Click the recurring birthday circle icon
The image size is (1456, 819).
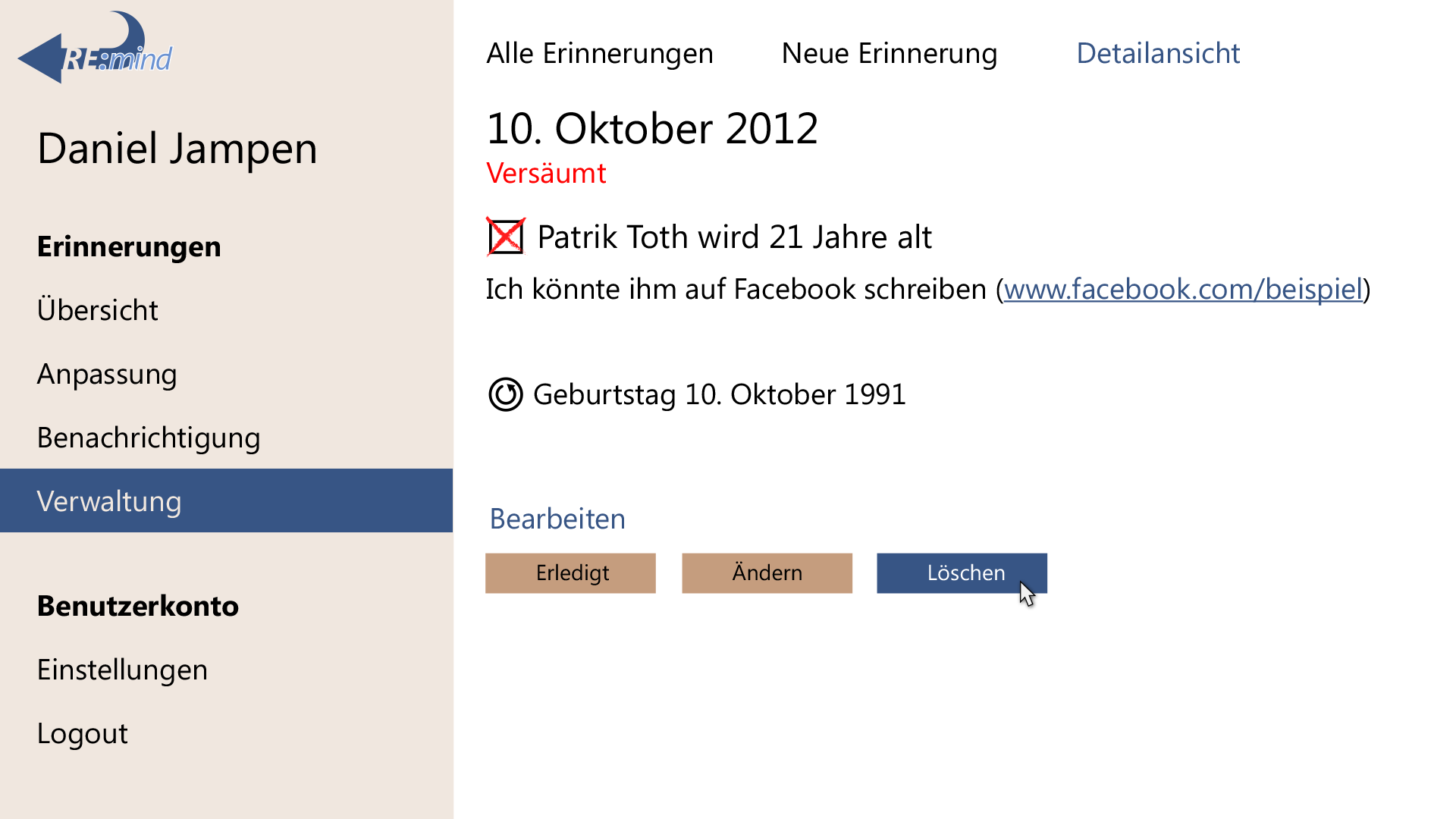coord(506,394)
